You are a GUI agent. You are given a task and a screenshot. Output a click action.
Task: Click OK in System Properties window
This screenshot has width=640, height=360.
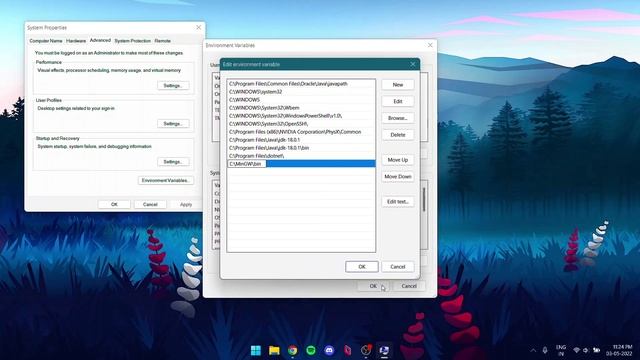click(114, 204)
